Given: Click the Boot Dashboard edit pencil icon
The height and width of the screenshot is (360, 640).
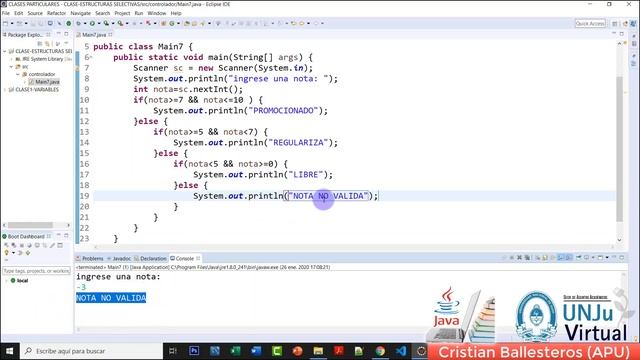Looking at the screenshot, I should [x=52, y=245].
